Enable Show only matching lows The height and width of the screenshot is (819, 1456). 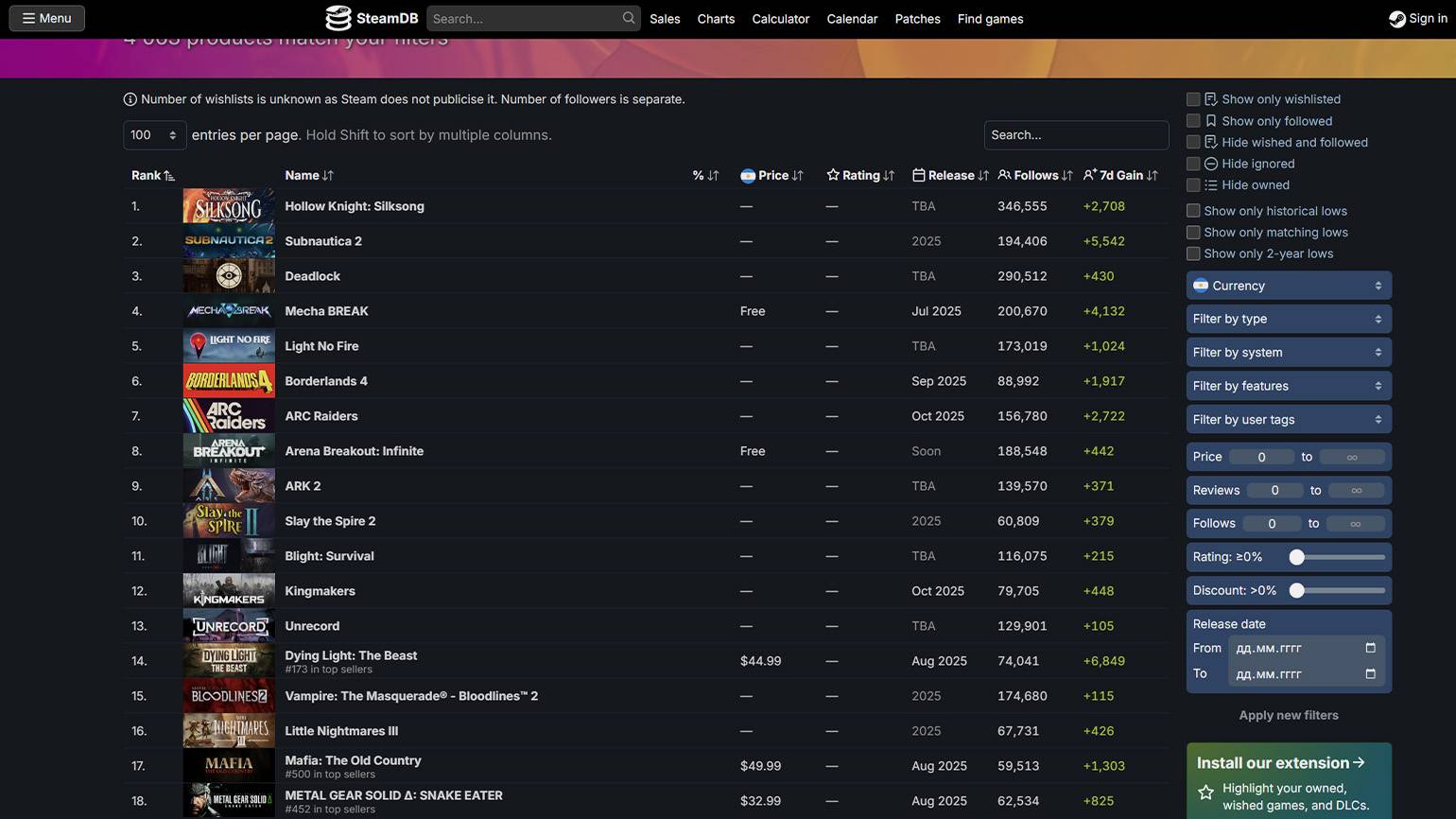[1193, 233]
